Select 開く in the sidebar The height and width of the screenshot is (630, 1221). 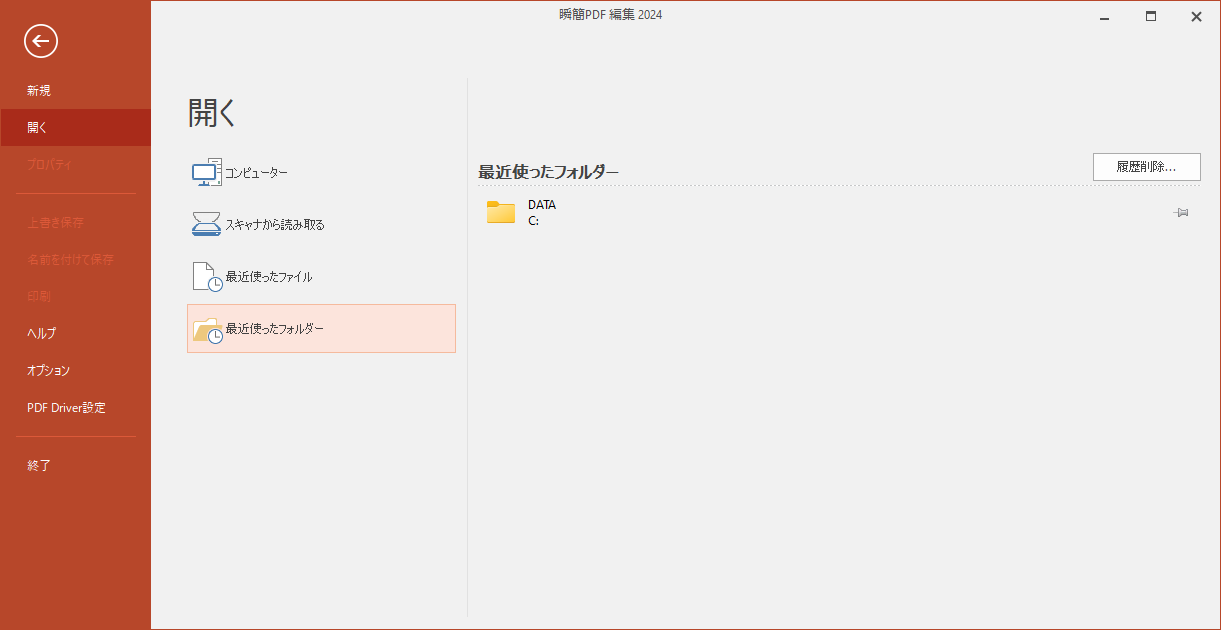point(76,128)
